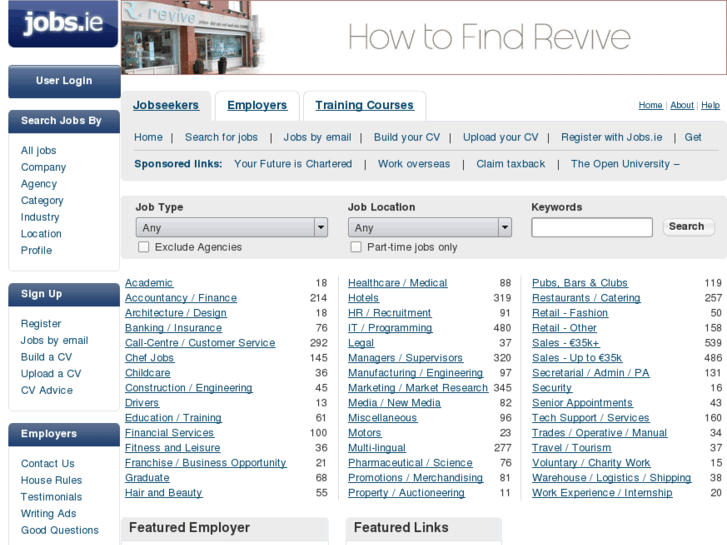727x545 pixels.
Task: Open the Graduate category
Action: point(147,478)
